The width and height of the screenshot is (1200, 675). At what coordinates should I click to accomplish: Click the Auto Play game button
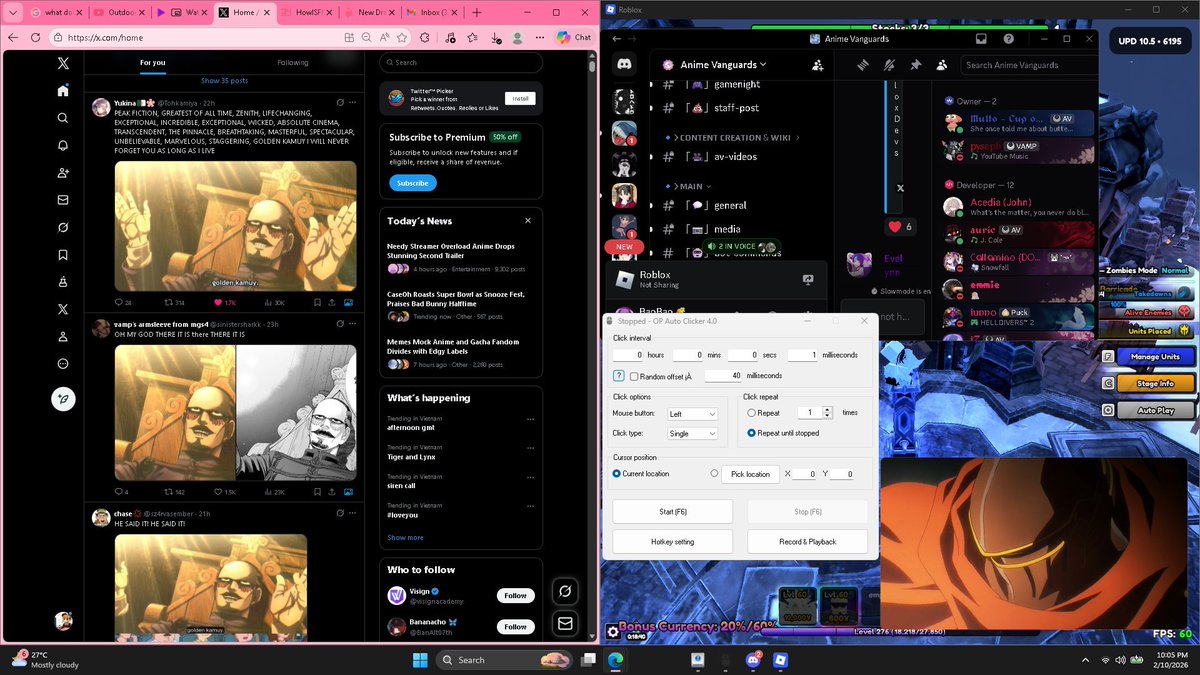(x=1155, y=410)
